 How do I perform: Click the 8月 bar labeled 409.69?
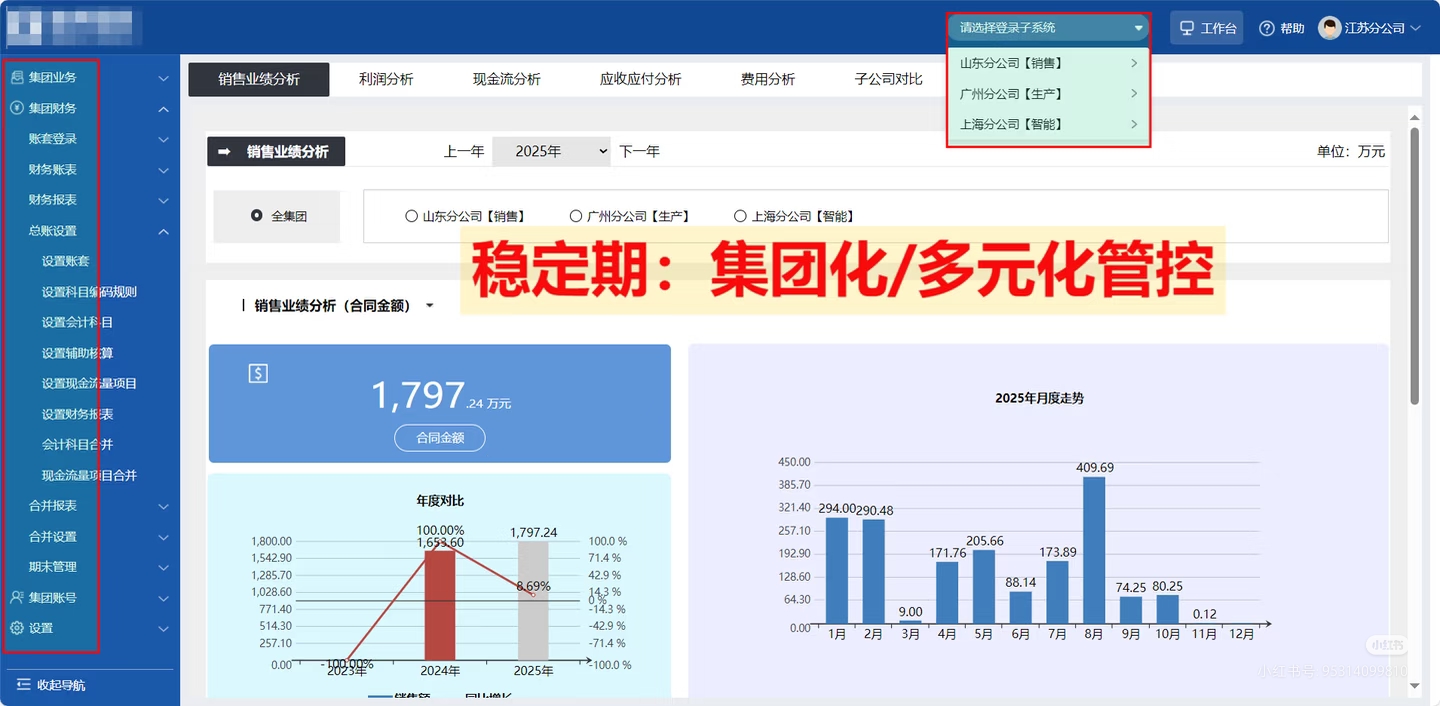(x=1094, y=550)
